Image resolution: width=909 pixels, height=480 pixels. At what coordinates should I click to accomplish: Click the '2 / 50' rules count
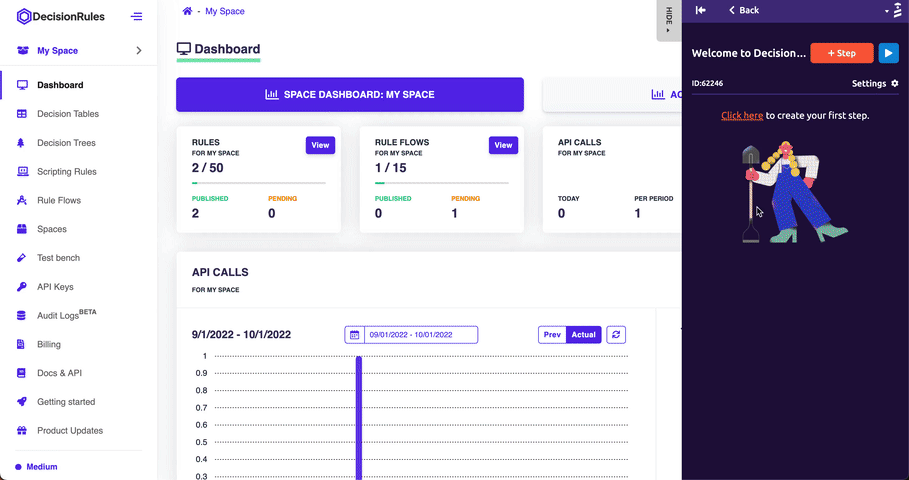coord(208,168)
